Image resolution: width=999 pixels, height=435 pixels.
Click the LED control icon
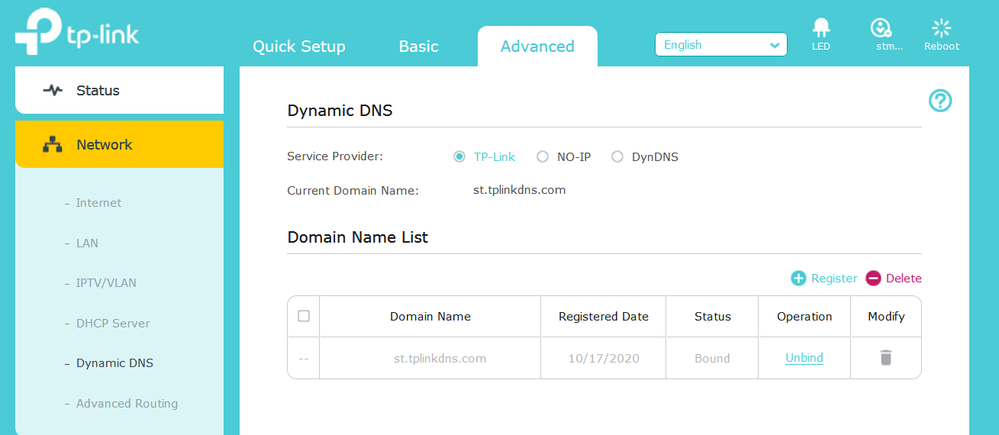pos(821,28)
